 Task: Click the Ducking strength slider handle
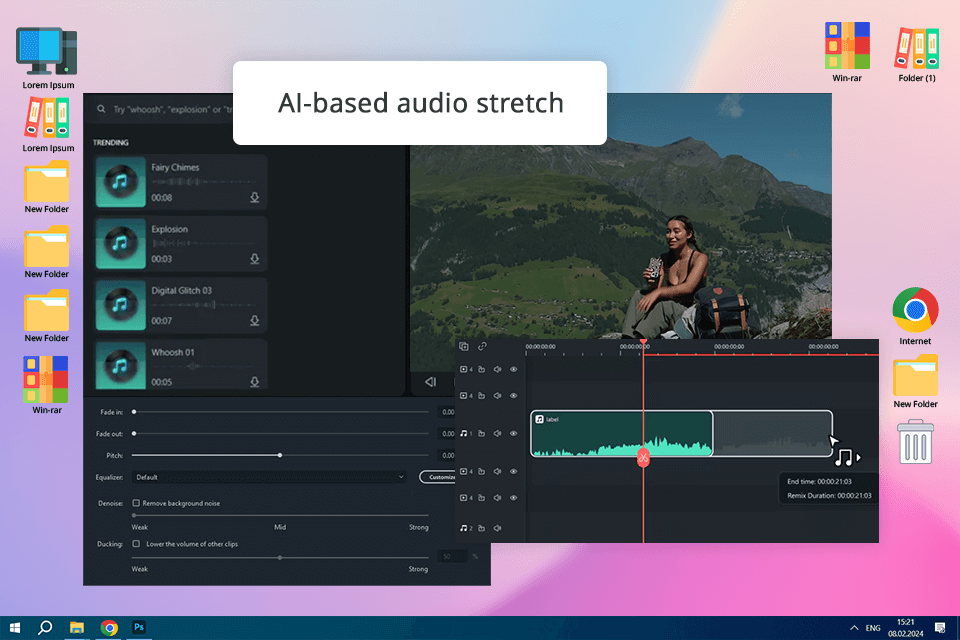280,557
